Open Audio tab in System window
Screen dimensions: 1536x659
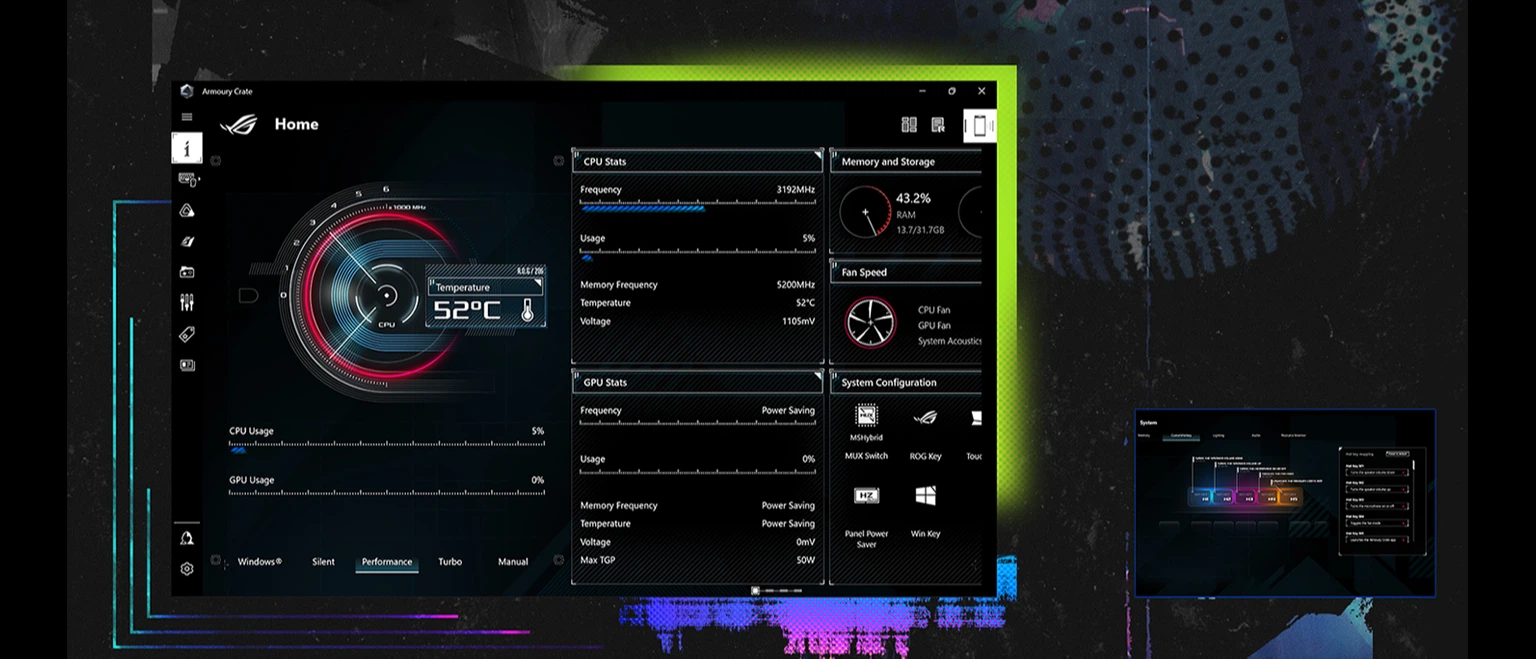click(1255, 436)
